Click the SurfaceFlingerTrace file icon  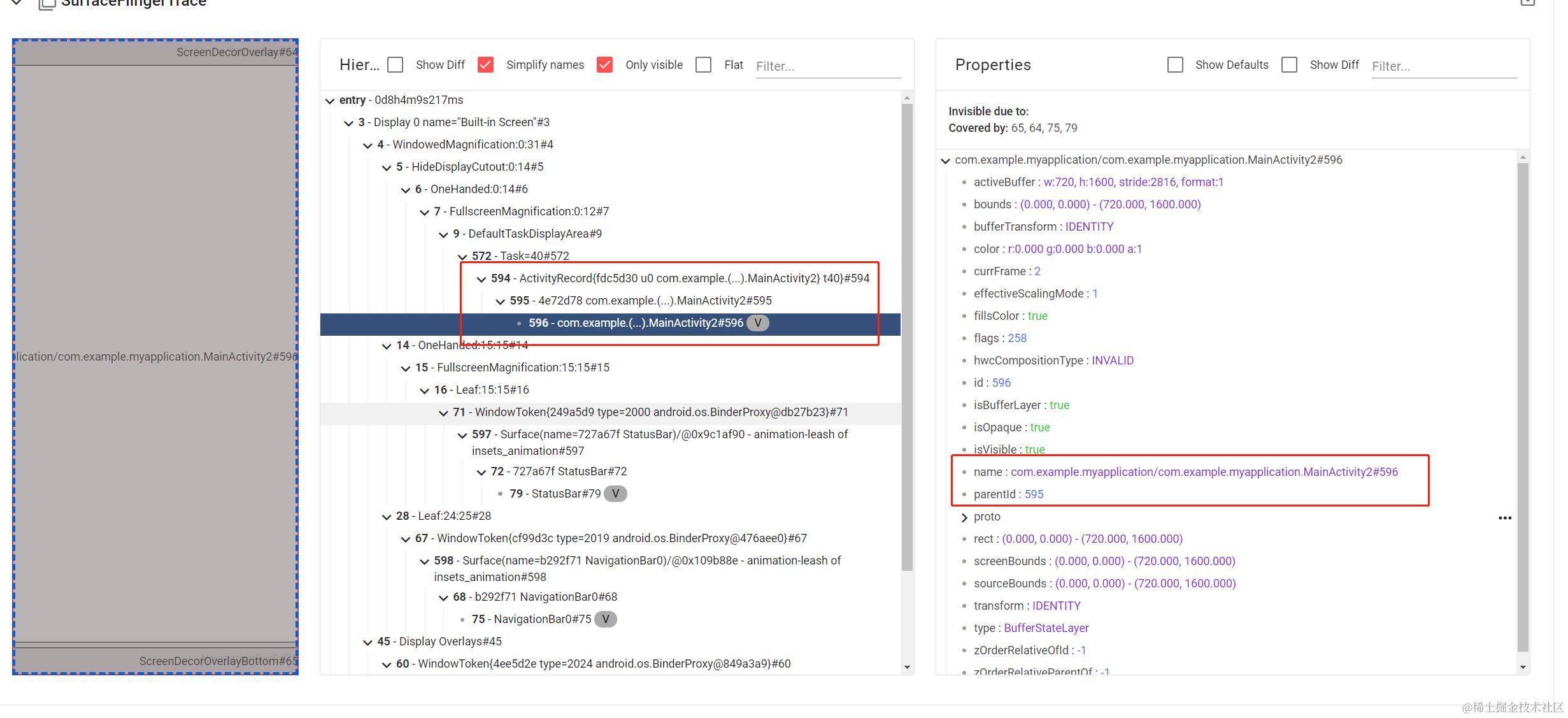click(x=46, y=4)
